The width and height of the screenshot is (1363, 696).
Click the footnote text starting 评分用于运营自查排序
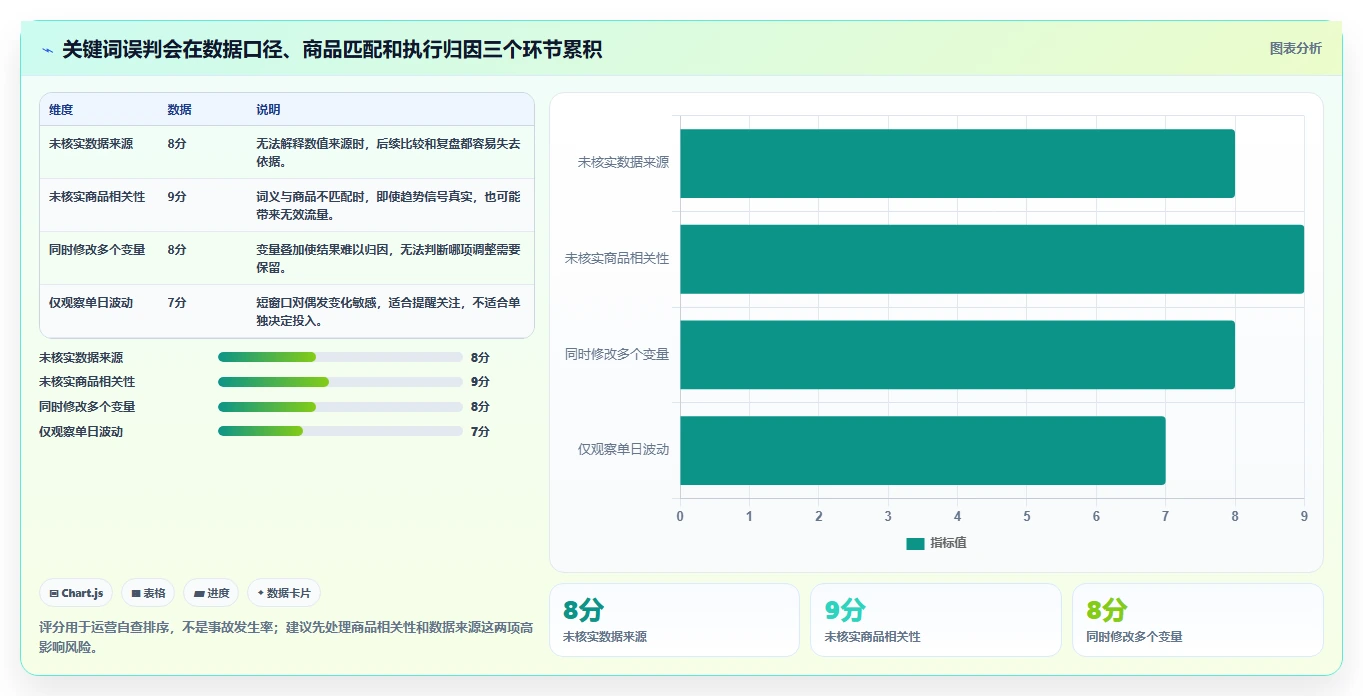pyautogui.click(x=286, y=637)
